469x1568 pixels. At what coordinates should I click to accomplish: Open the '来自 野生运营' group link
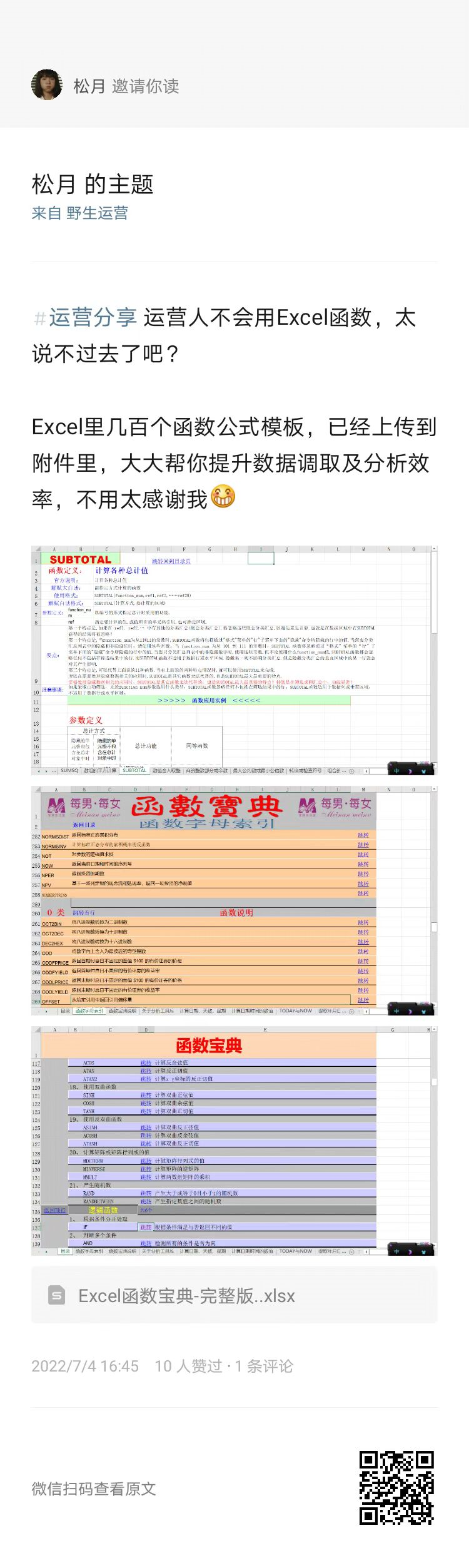pos(80,213)
